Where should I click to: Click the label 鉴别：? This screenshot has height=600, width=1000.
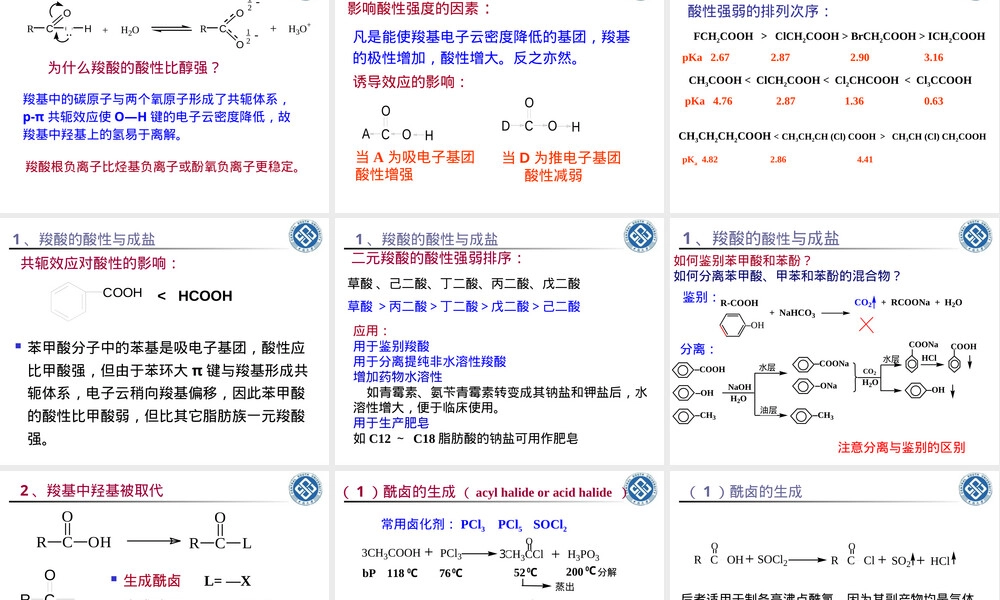pyautogui.click(x=700, y=298)
